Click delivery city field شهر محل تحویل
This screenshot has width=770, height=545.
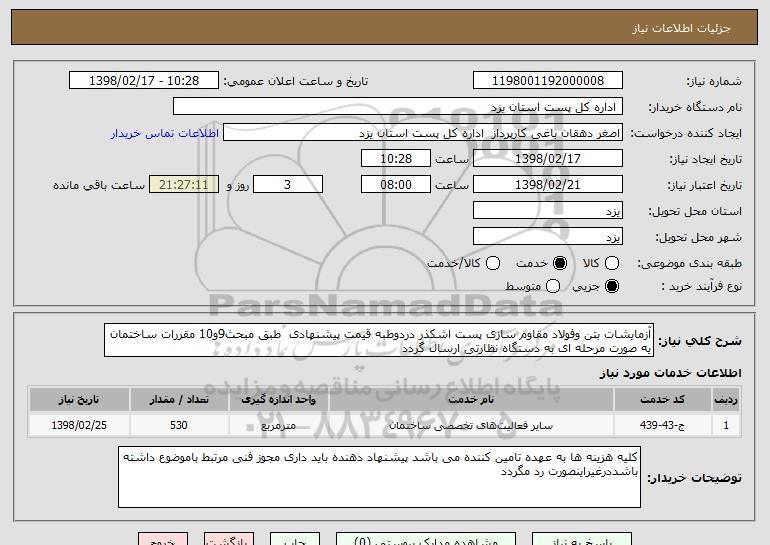548,237
